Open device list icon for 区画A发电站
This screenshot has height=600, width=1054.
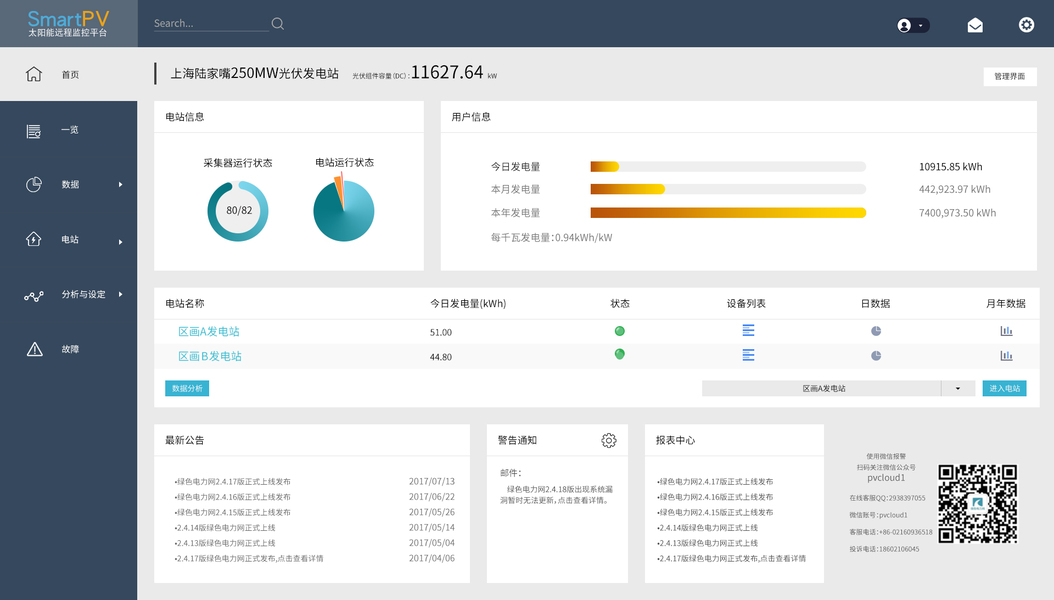(x=748, y=330)
